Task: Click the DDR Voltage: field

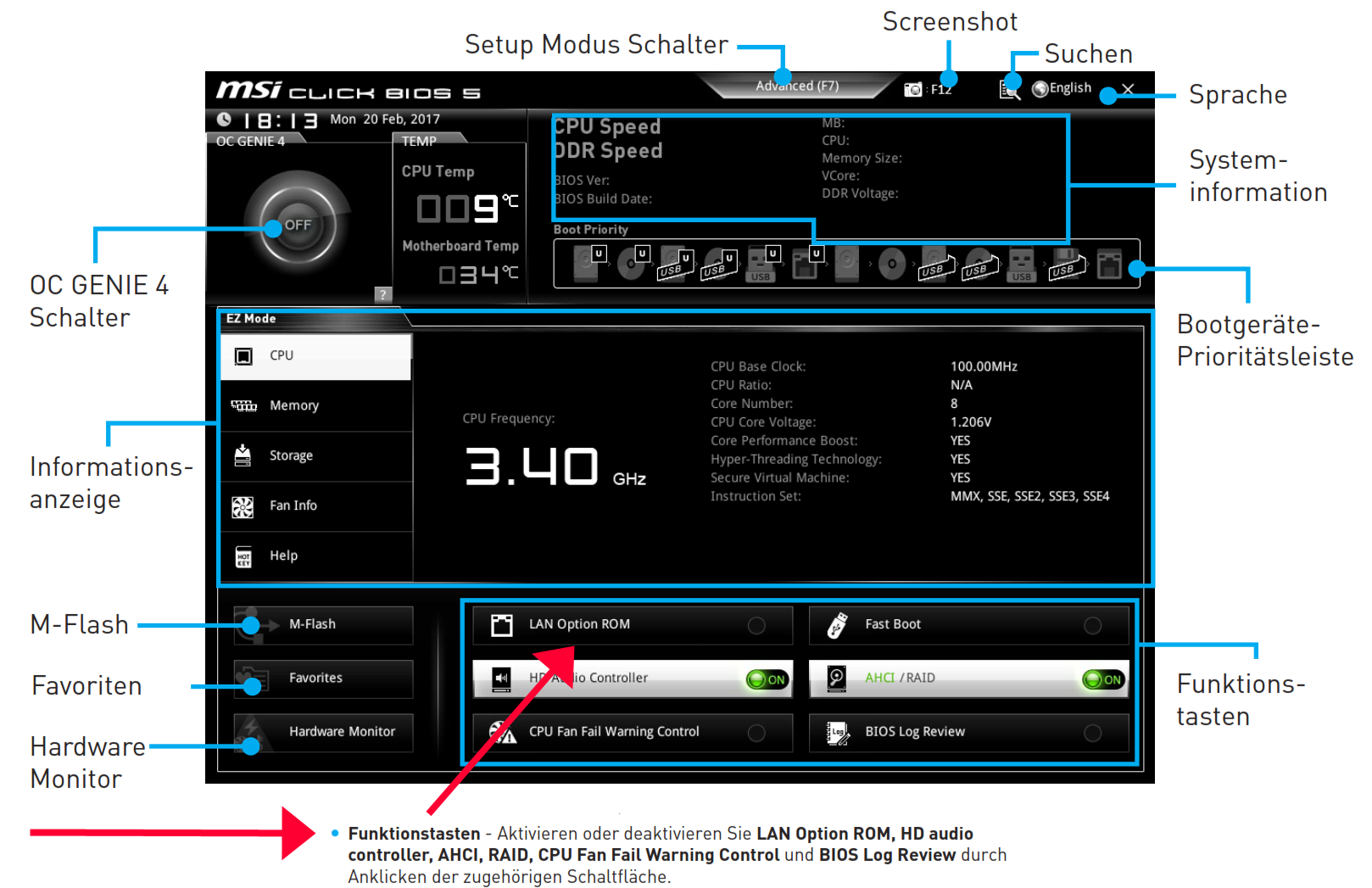Action: click(860, 193)
